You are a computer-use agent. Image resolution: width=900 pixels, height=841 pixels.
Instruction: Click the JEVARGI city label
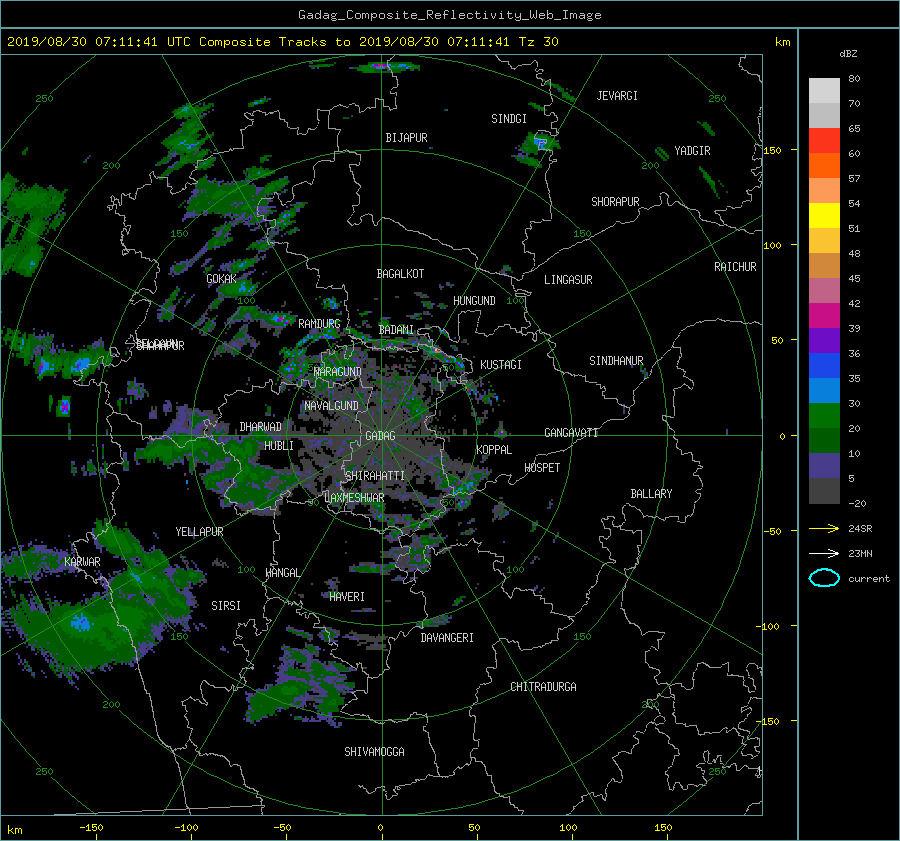pos(617,96)
